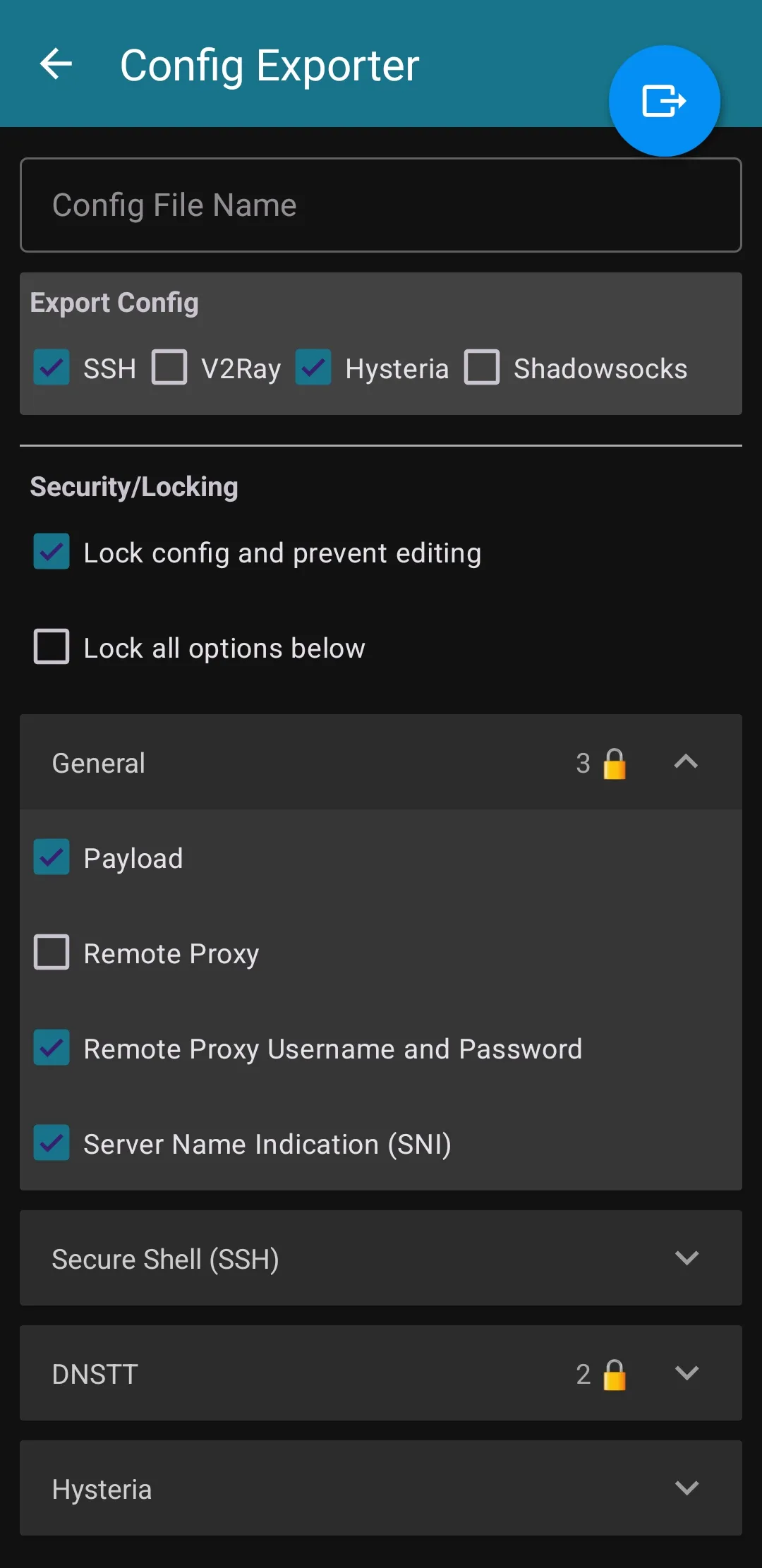Tap the blue export icon
Image resolution: width=762 pixels, height=1568 pixels.
(663, 100)
